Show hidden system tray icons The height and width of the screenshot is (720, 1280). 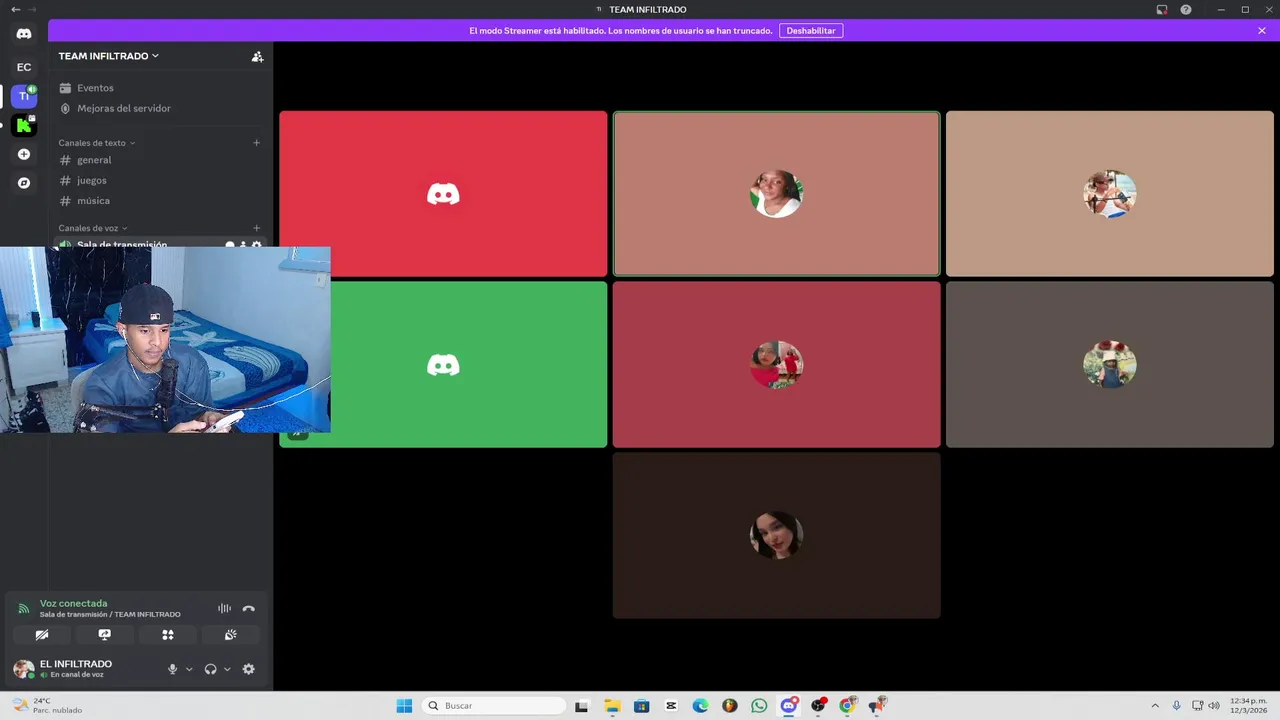click(x=1155, y=706)
